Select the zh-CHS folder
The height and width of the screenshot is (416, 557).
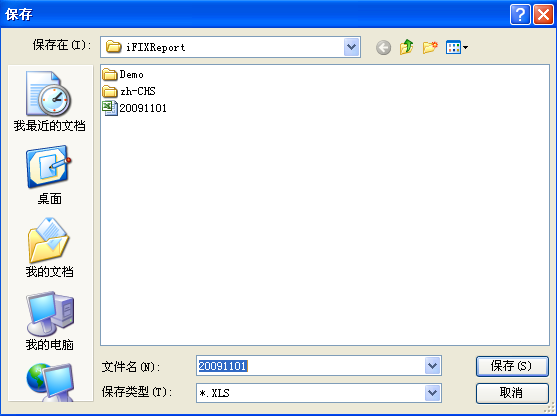[129, 91]
